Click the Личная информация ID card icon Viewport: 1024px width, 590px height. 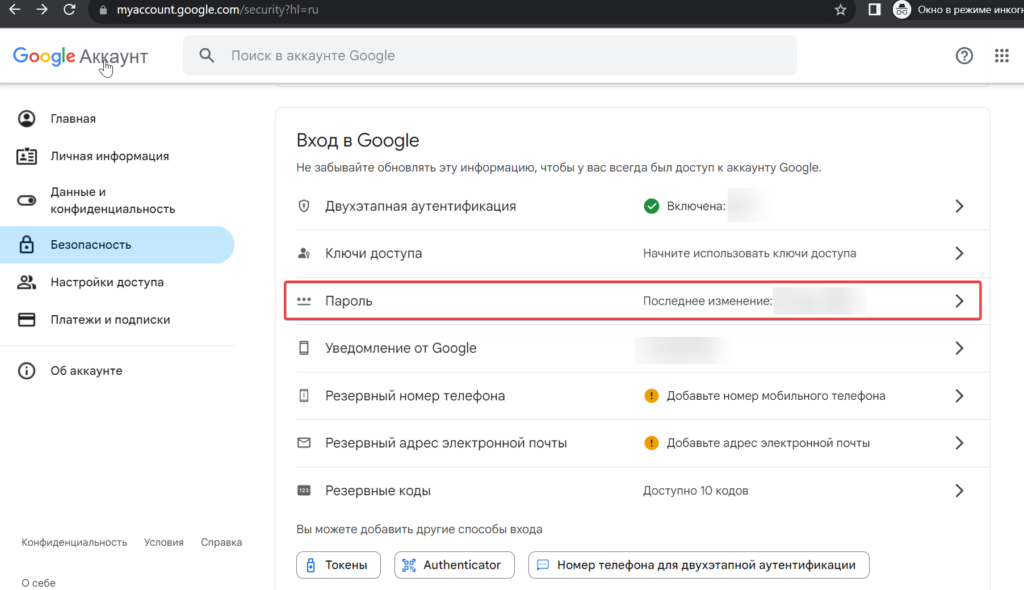pos(26,156)
